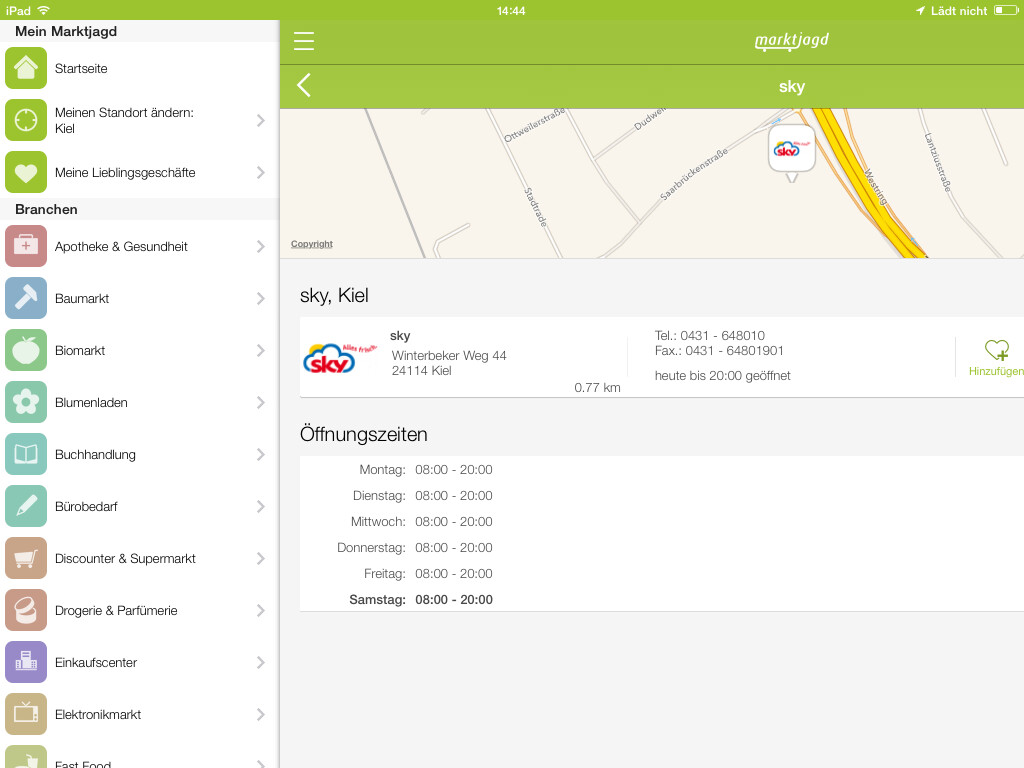This screenshot has width=1024, height=768.
Task: Tap the Buchhandlung book icon
Action: pyautogui.click(x=26, y=454)
